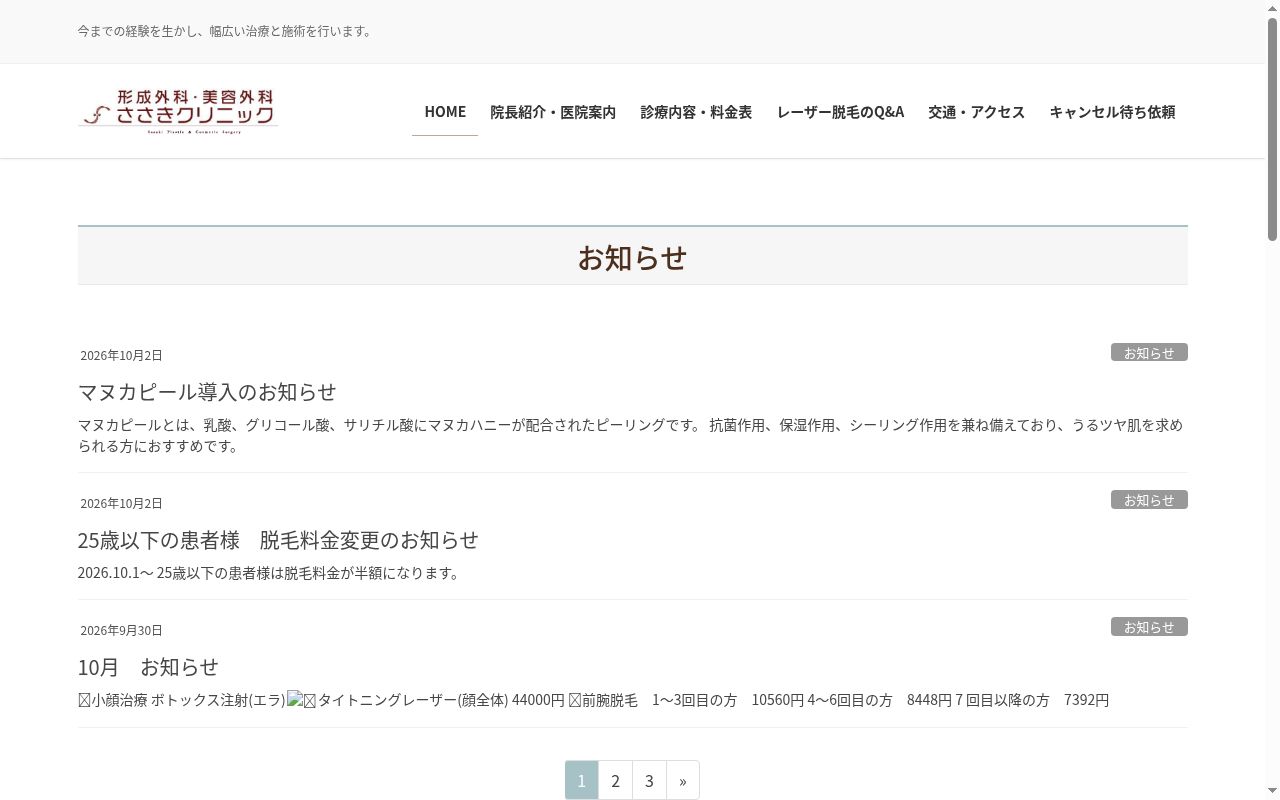Click excerpt text 小顔治療 ボトックス注射(エラ)
1280x800 pixels.
[x=182, y=699]
